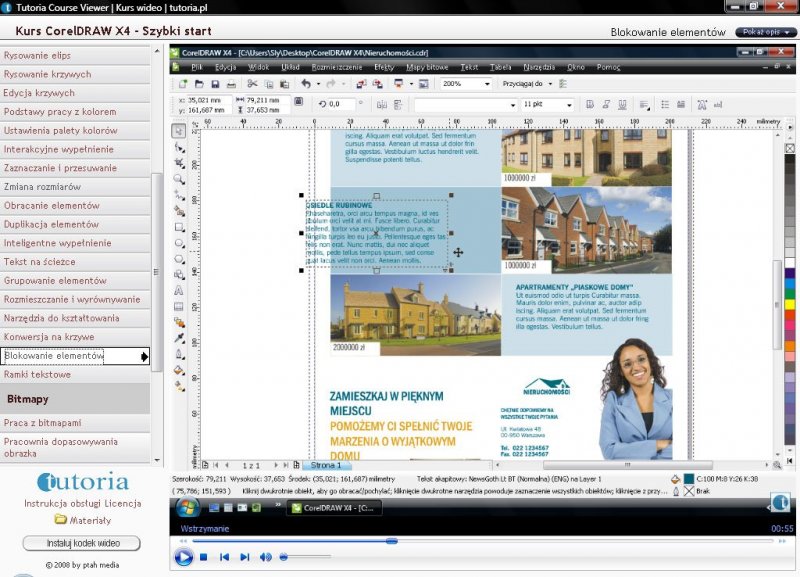Viewport: 800px width, 577px height.
Task: Select the Ellipse tool
Action: click(179, 243)
